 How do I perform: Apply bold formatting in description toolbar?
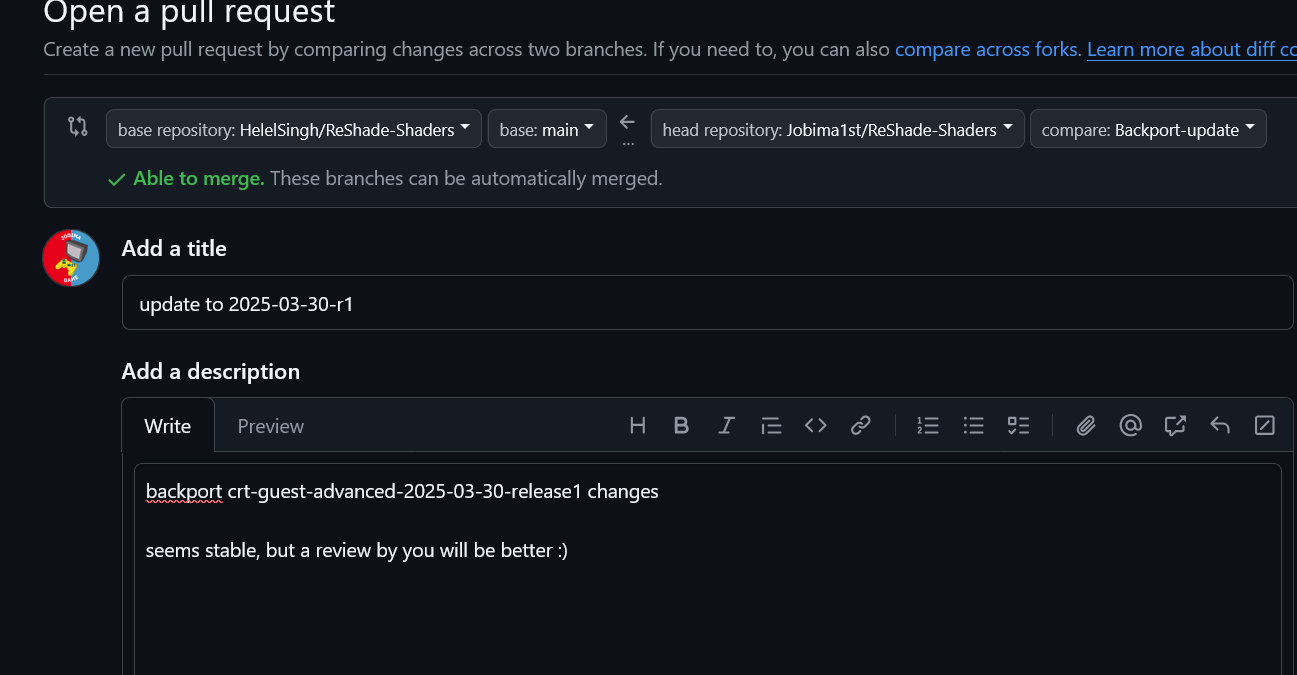pyautogui.click(x=681, y=426)
